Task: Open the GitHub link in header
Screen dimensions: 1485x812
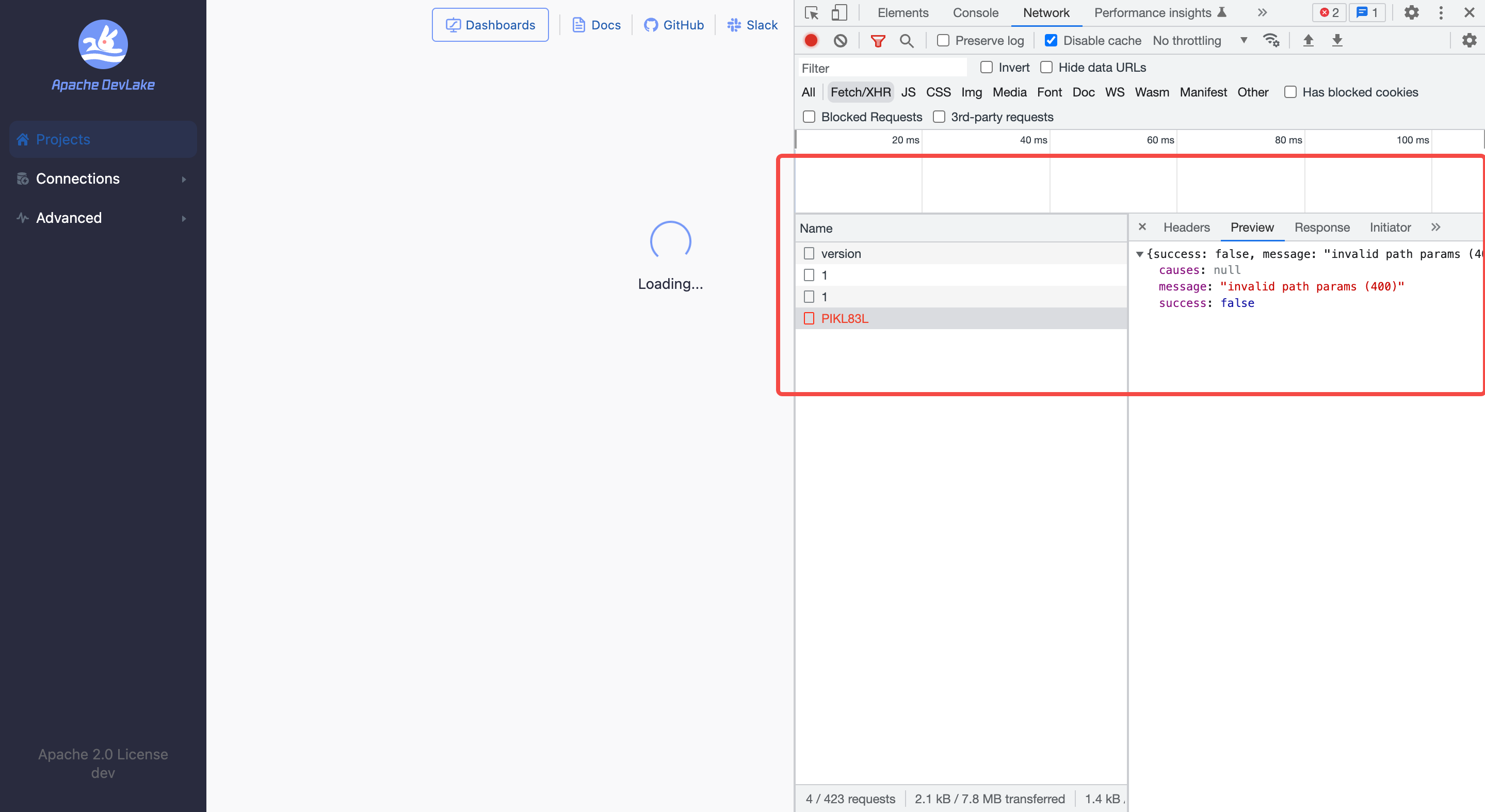Action: [x=673, y=25]
